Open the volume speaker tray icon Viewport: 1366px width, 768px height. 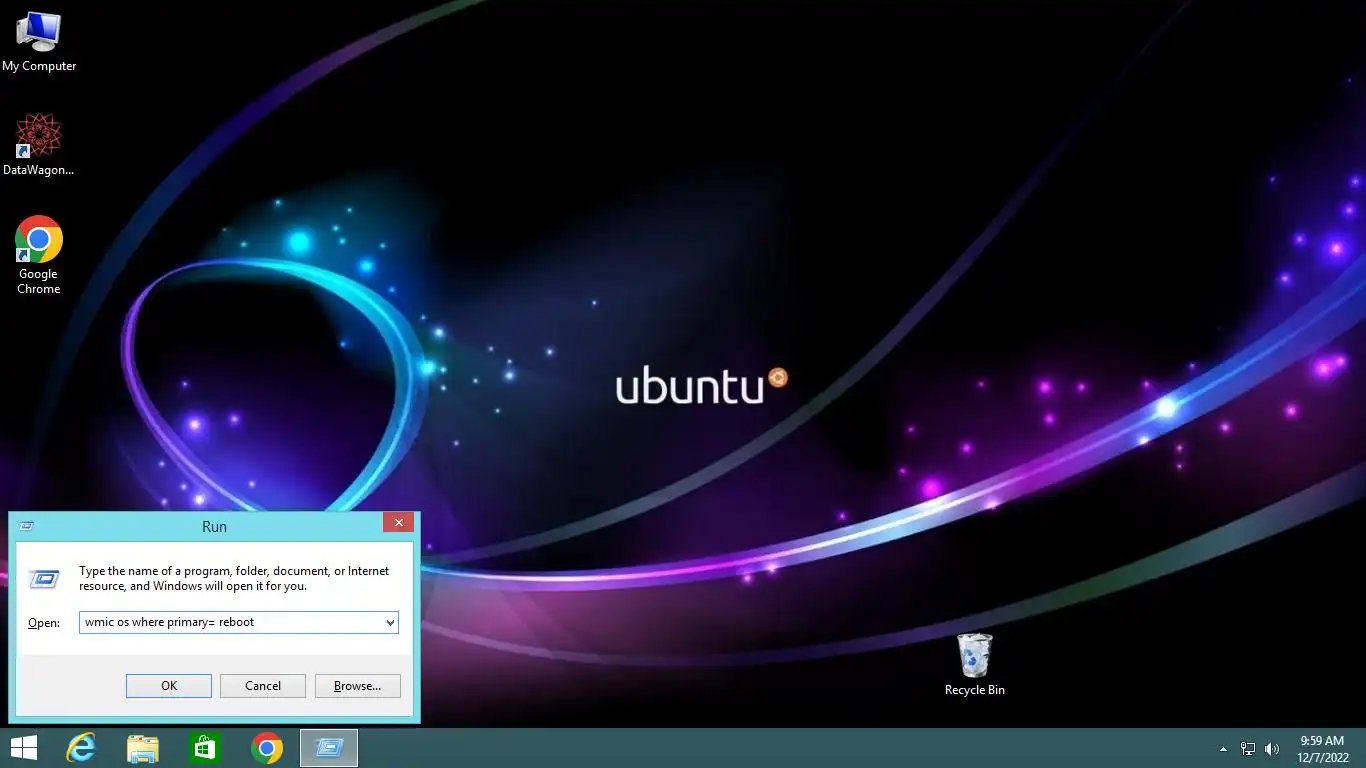coord(1272,749)
